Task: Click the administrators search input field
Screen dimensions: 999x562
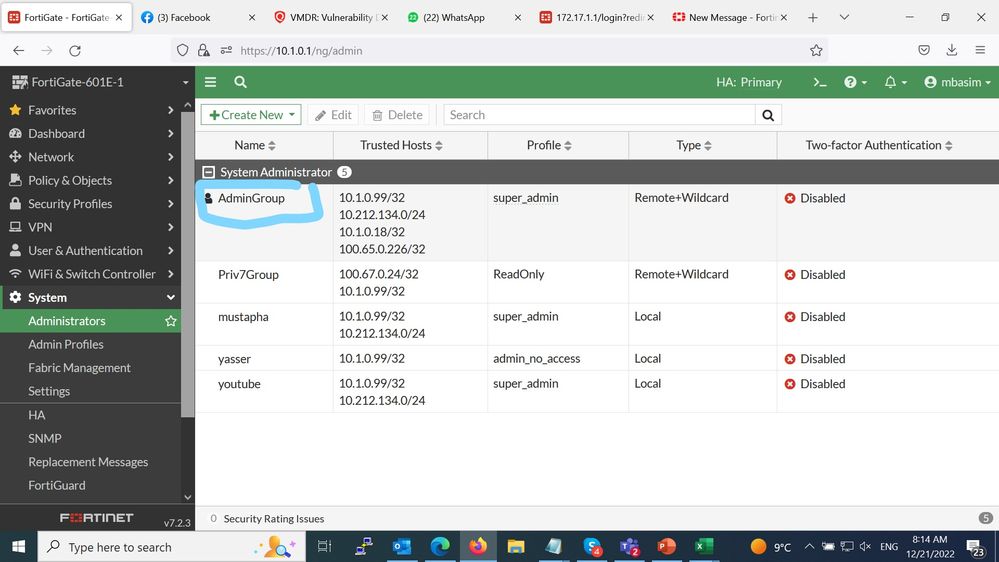Action: pyautogui.click(x=598, y=115)
